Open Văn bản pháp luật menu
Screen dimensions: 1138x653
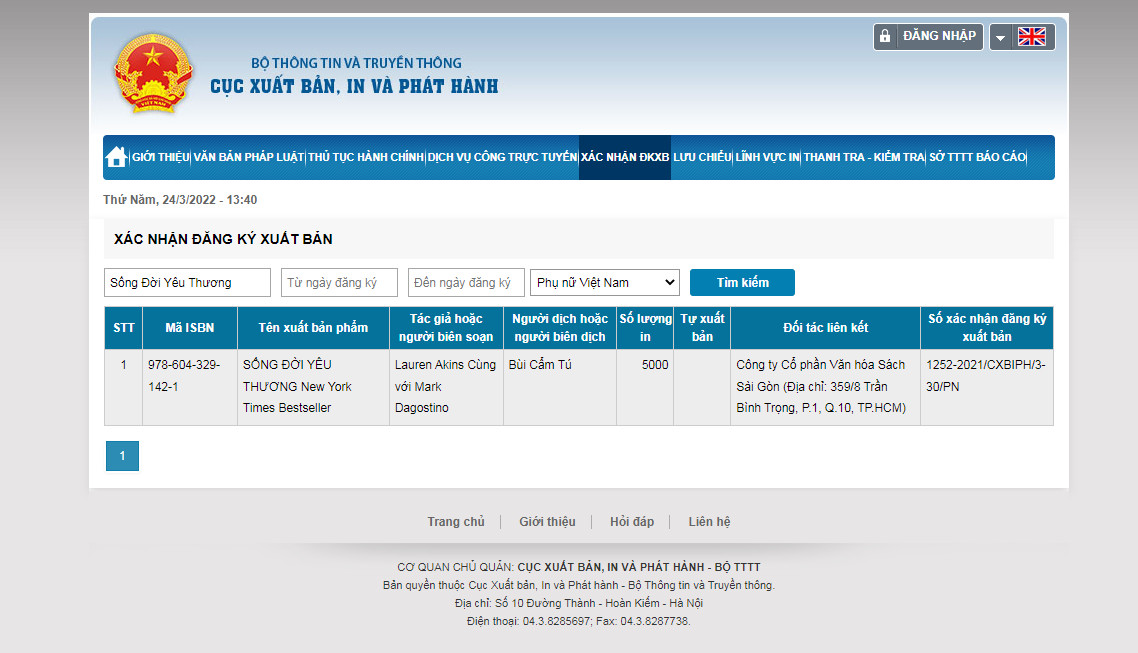click(x=248, y=157)
